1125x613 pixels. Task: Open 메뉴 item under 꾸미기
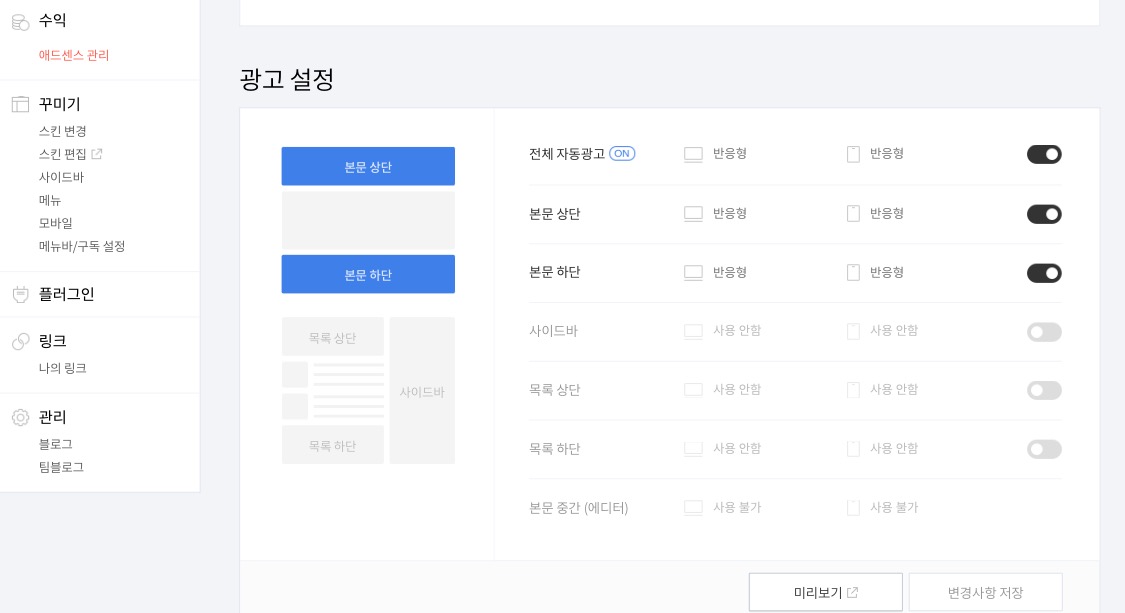click(50, 200)
